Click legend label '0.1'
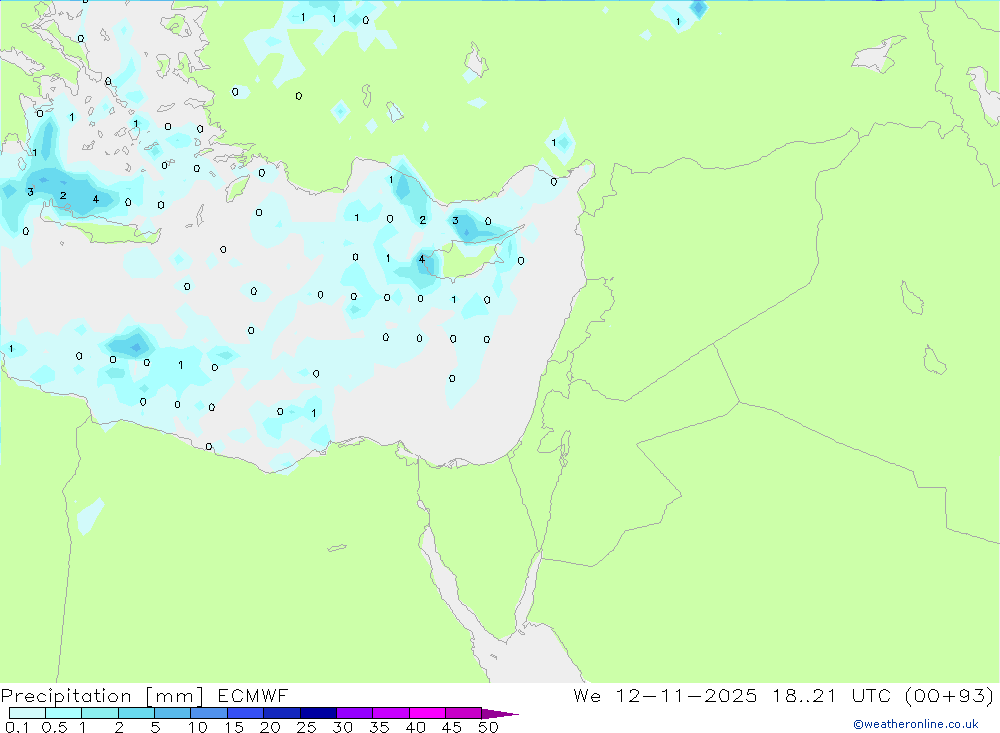The width and height of the screenshot is (1000, 733). point(17,727)
